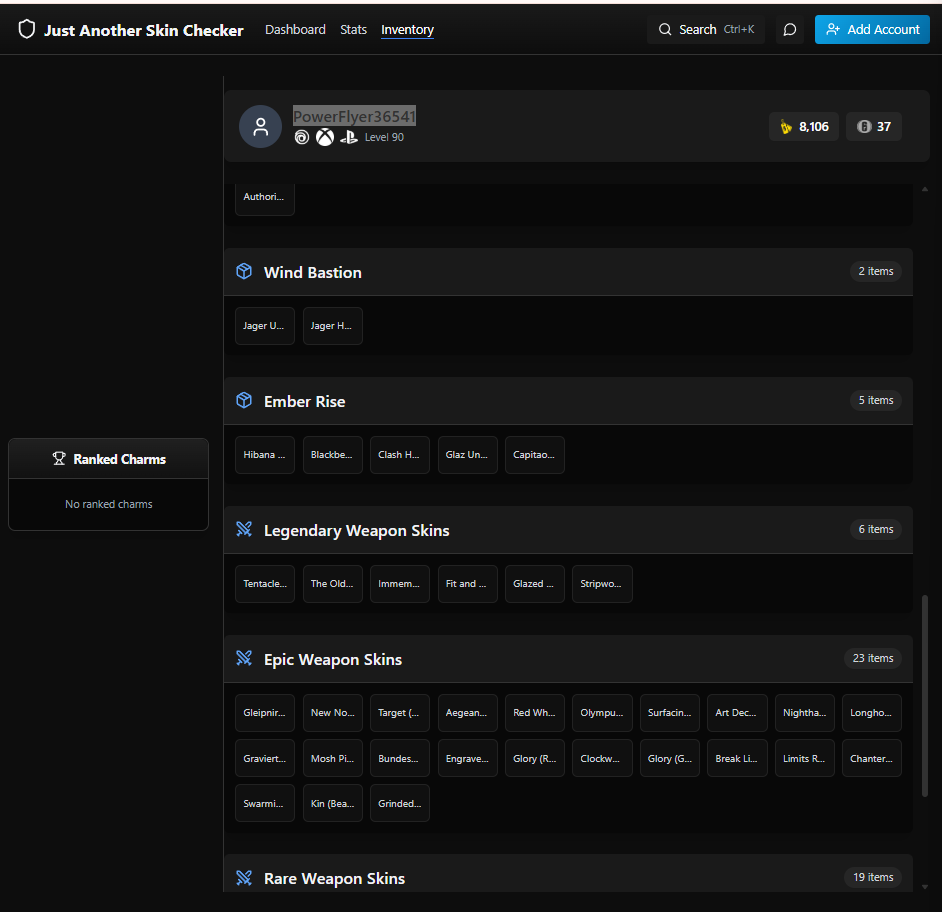Select the 'Capitao...' item
The width and height of the screenshot is (942, 912).
[535, 455]
